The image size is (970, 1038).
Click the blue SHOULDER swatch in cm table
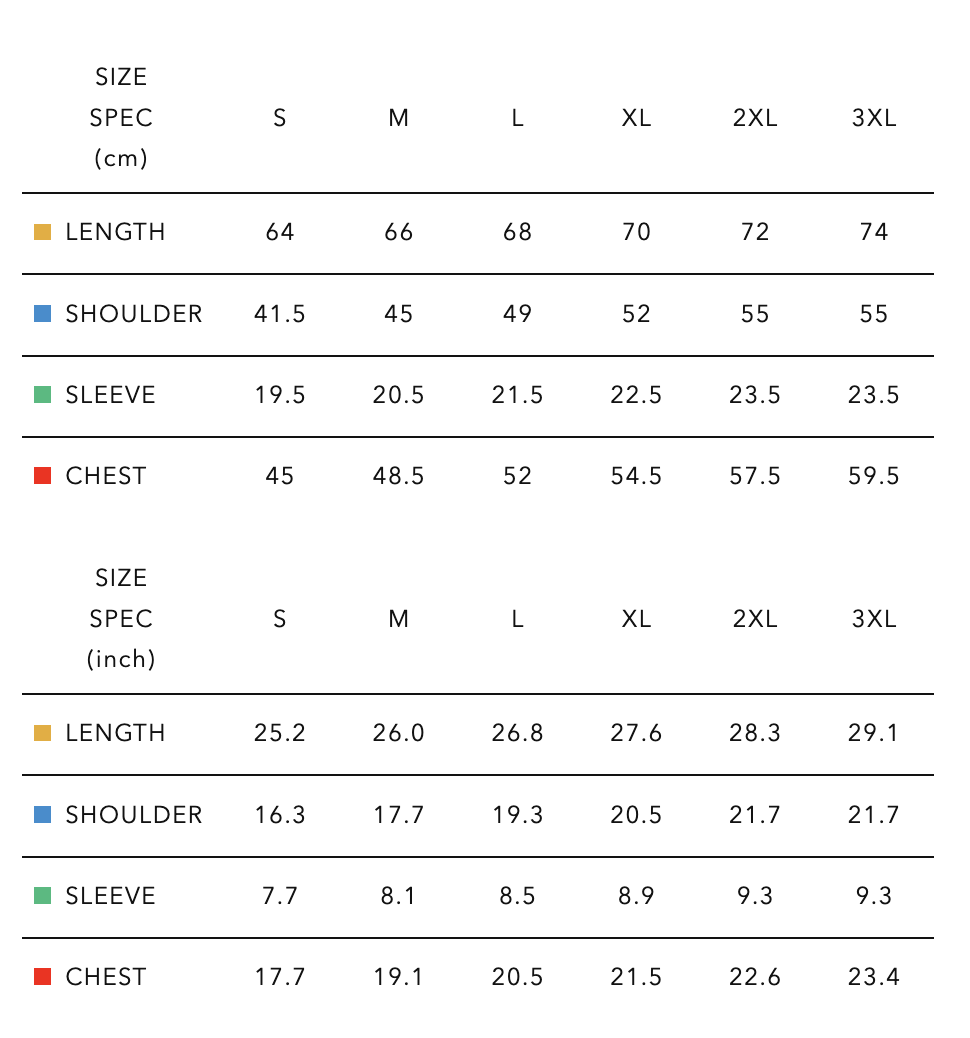tap(42, 314)
